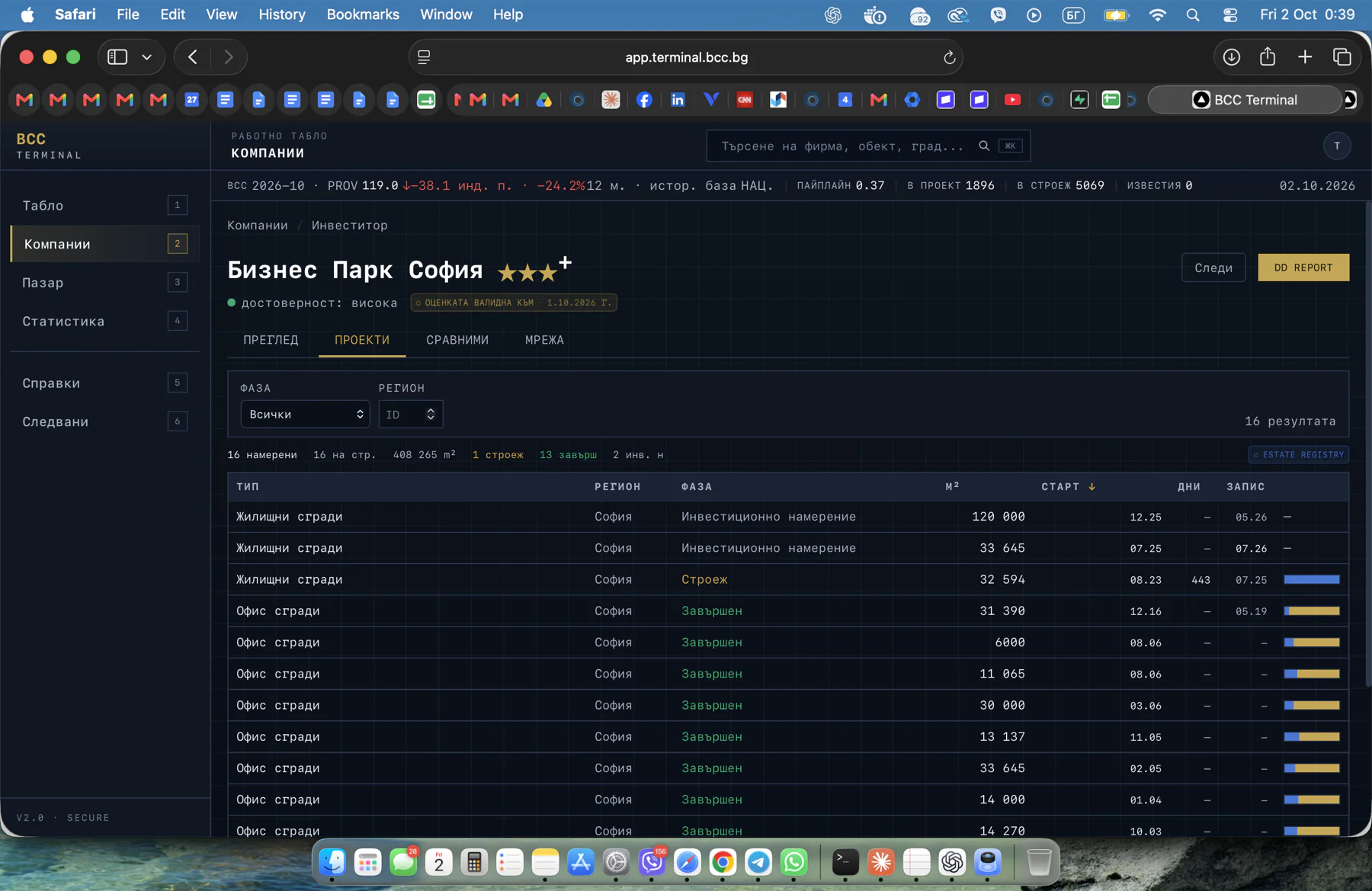Open the Bookmarks menu
Viewport: 1372px width, 891px height.
pyautogui.click(x=363, y=14)
